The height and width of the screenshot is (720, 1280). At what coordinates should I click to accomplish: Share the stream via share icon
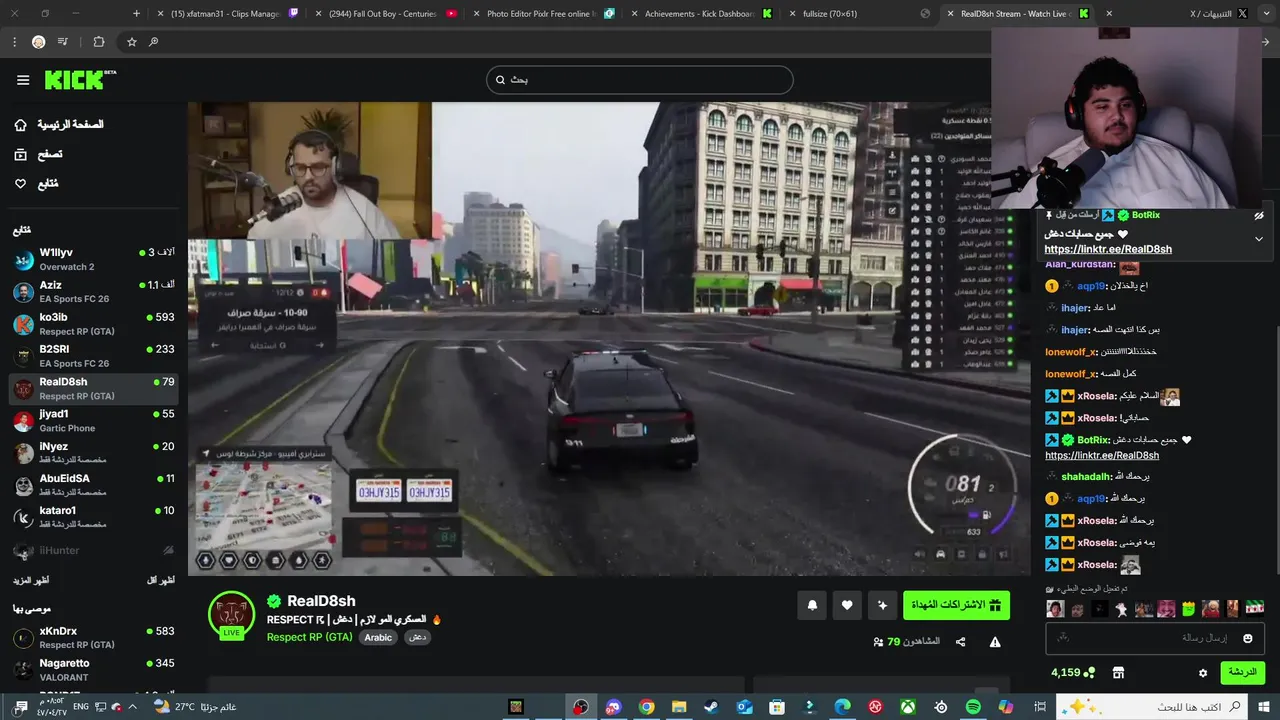pos(960,642)
